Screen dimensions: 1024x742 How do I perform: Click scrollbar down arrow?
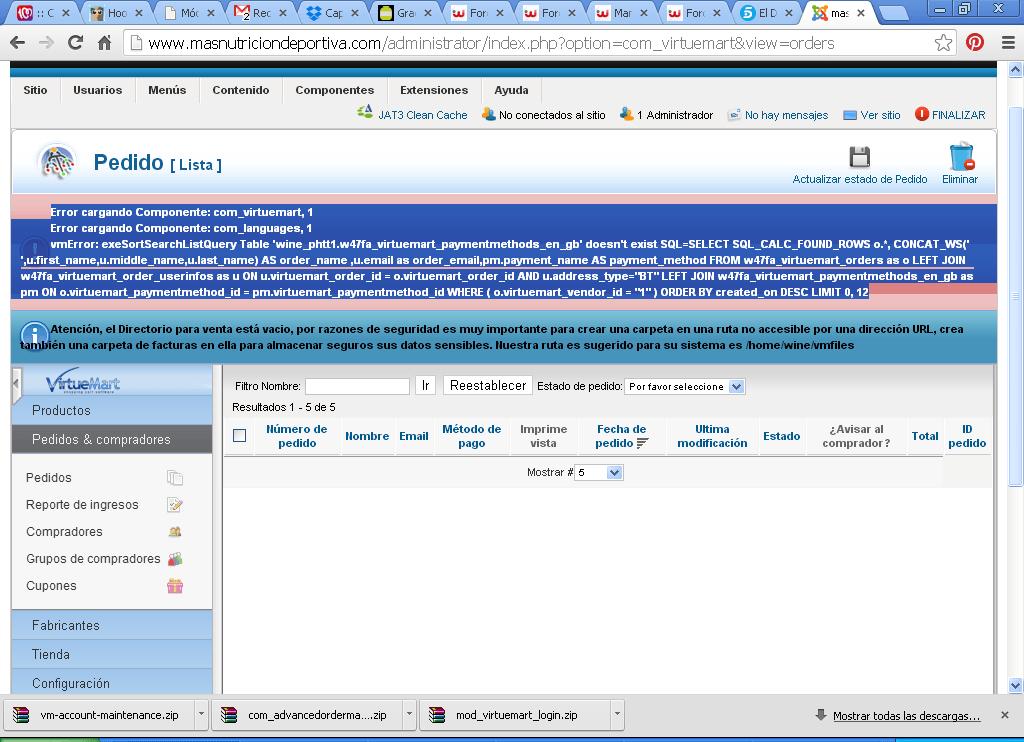[1016, 685]
